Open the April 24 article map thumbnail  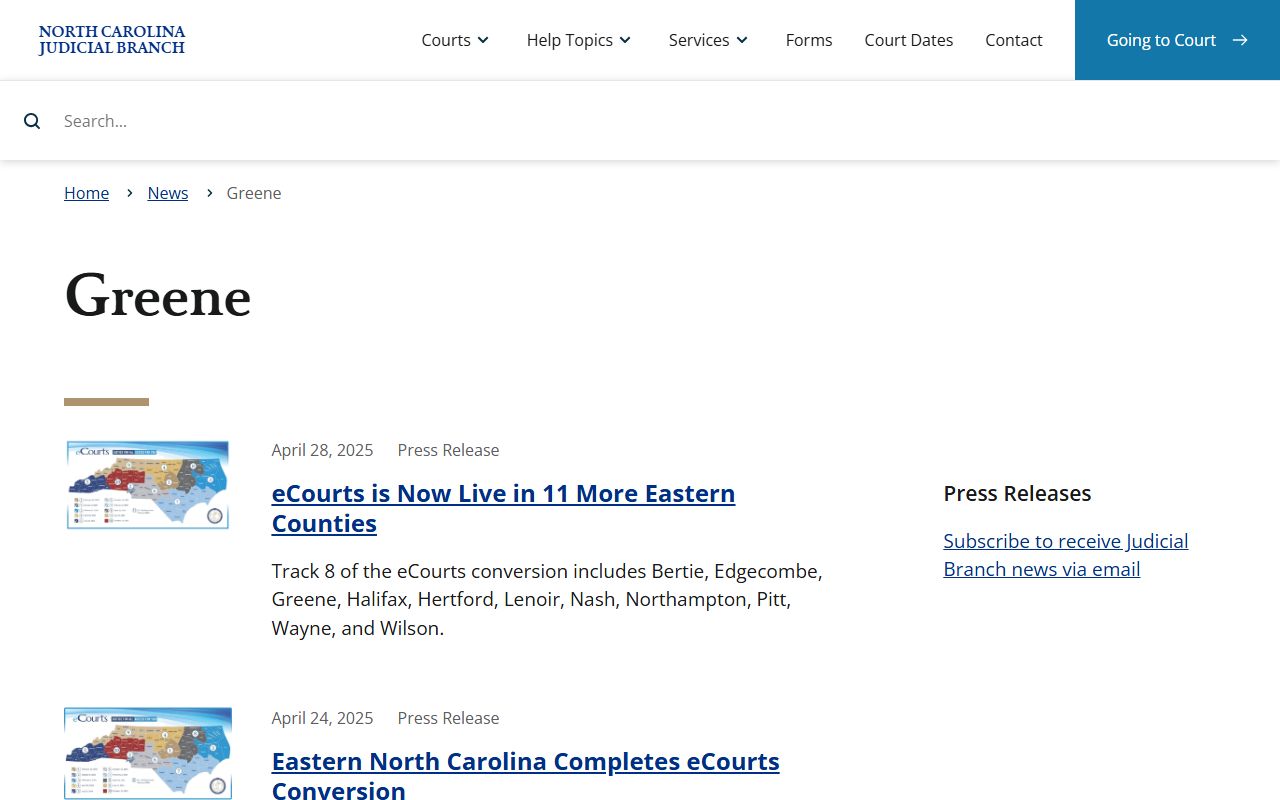click(148, 753)
